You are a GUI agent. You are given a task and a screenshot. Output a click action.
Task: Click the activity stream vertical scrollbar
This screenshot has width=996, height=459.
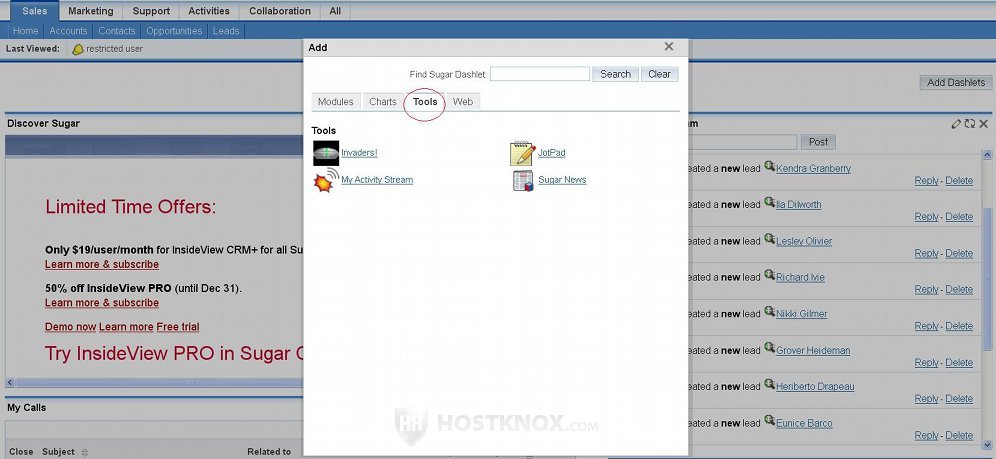(987, 279)
